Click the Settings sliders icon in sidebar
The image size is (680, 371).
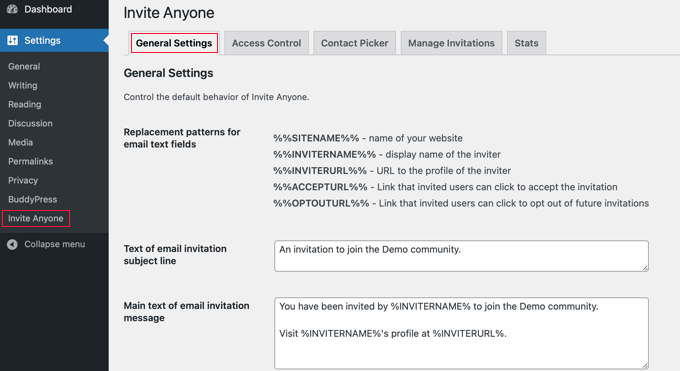pyautogui.click(x=13, y=40)
